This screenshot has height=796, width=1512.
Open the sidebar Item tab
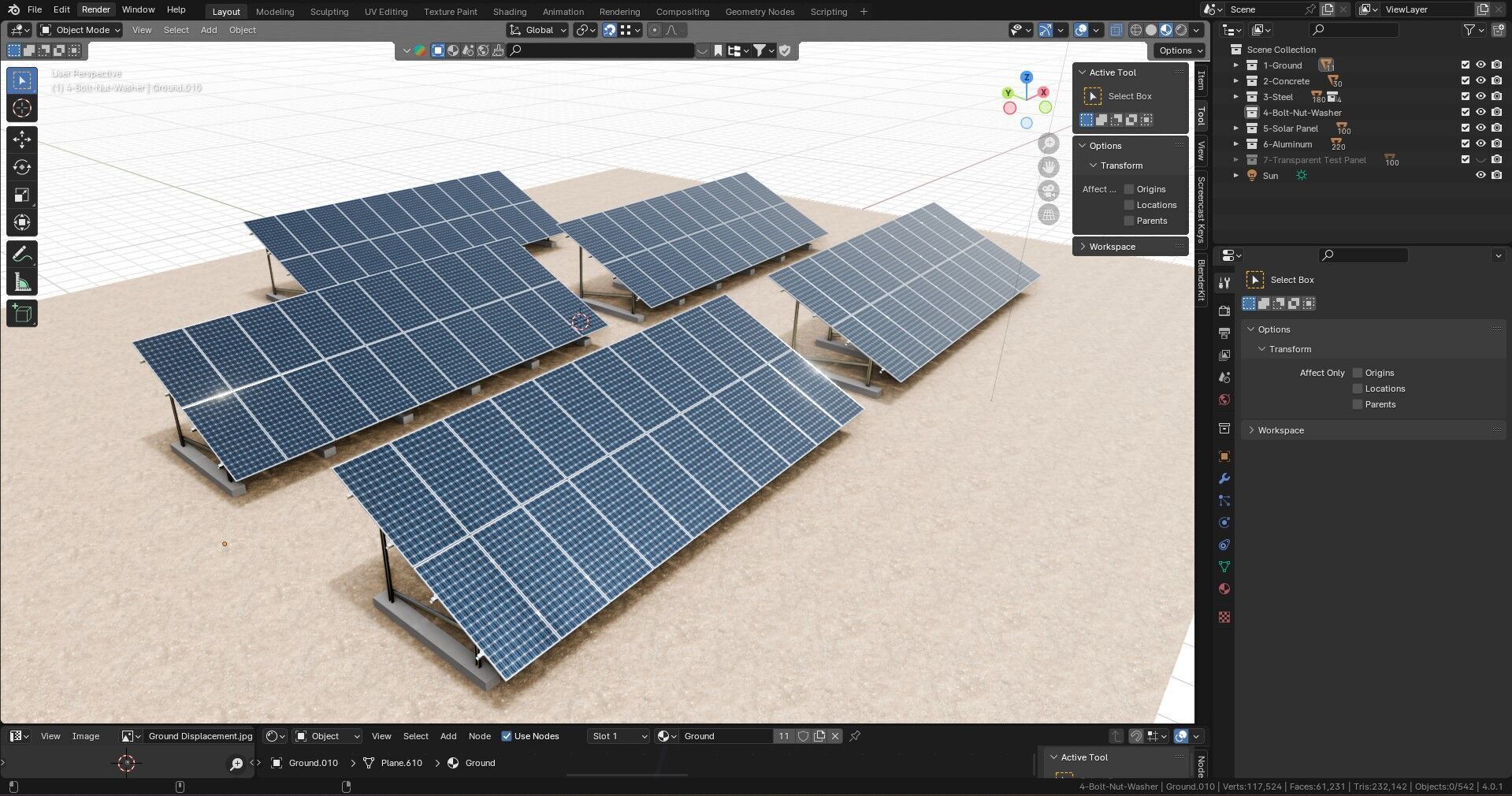[x=1201, y=80]
